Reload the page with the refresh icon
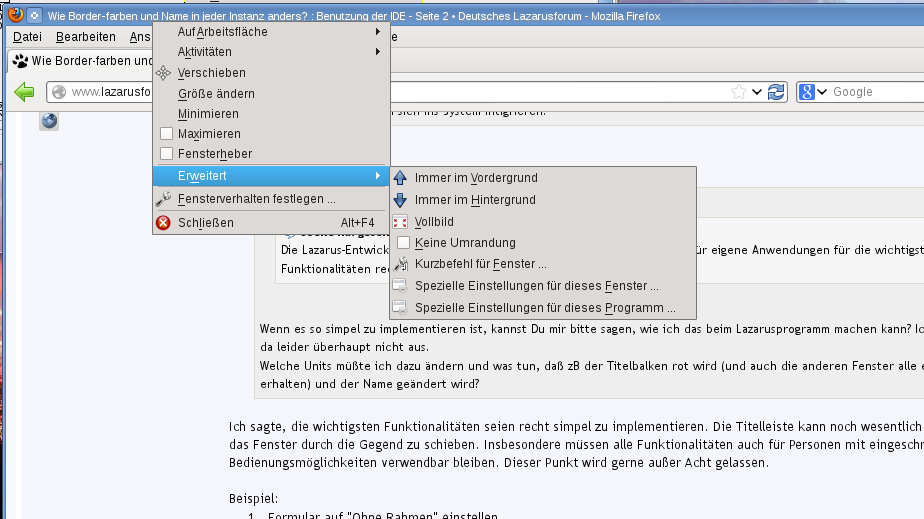The height and width of the screenshot is (519, 924). point(776,92)
